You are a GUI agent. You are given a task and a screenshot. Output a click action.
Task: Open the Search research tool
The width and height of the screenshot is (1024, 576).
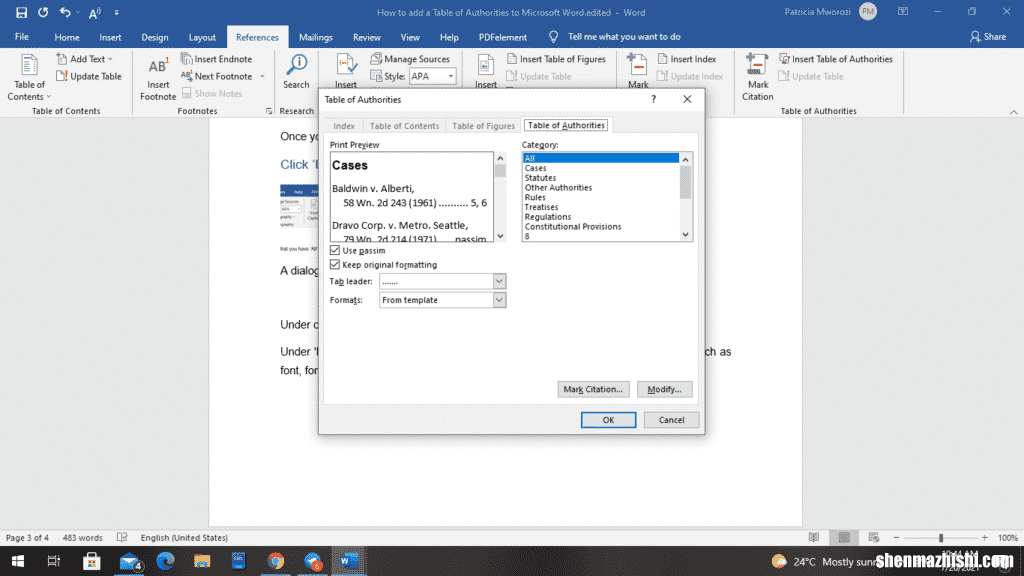pos(296,72)
